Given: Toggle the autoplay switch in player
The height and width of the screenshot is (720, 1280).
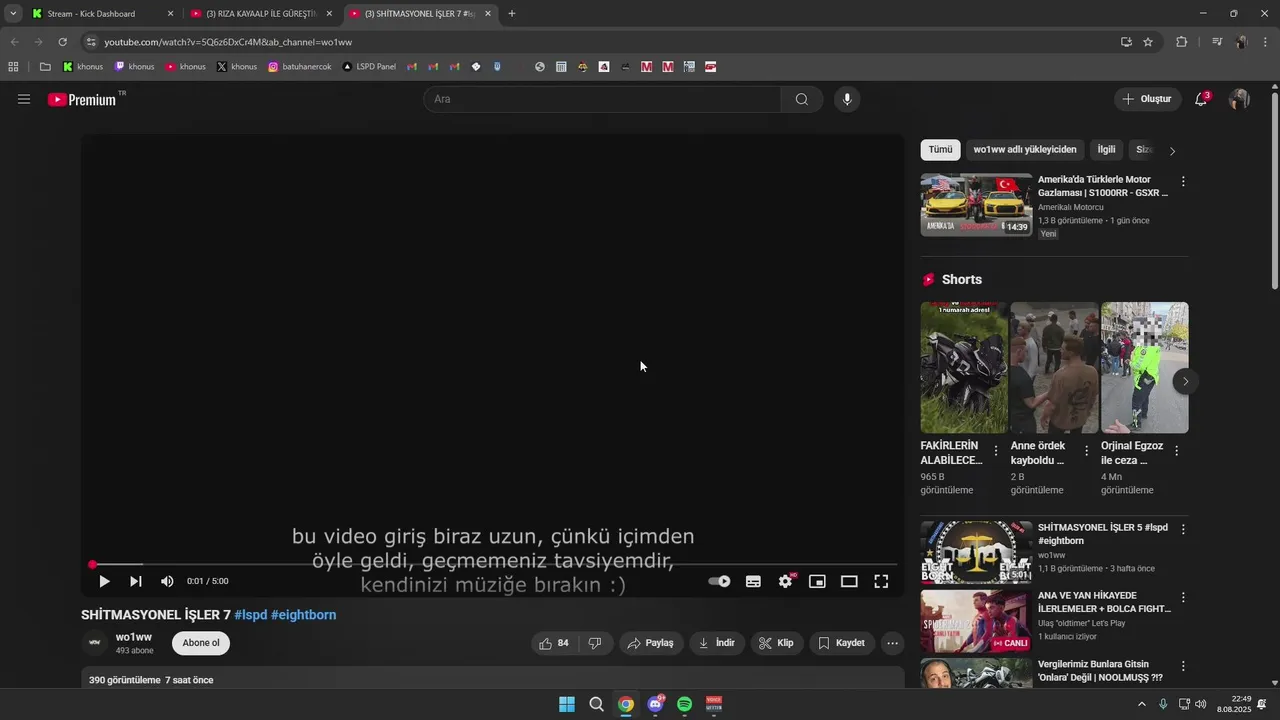Looking at the screenshot, I should pos(719,581).
